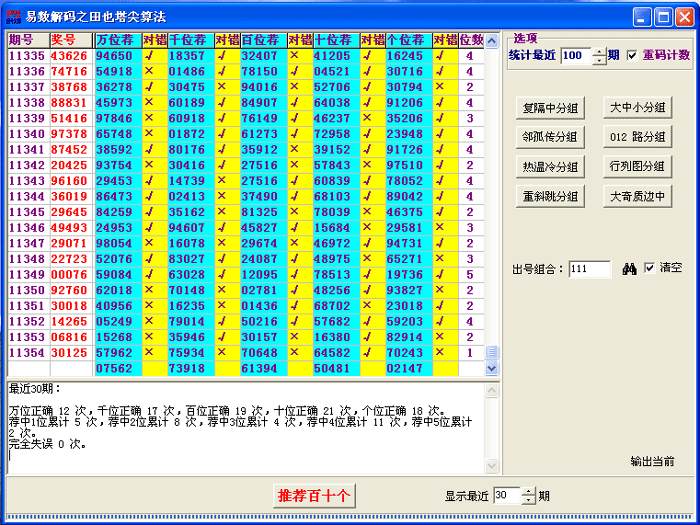Select the 邻孤传分组 grouping button

click(550, 137)
